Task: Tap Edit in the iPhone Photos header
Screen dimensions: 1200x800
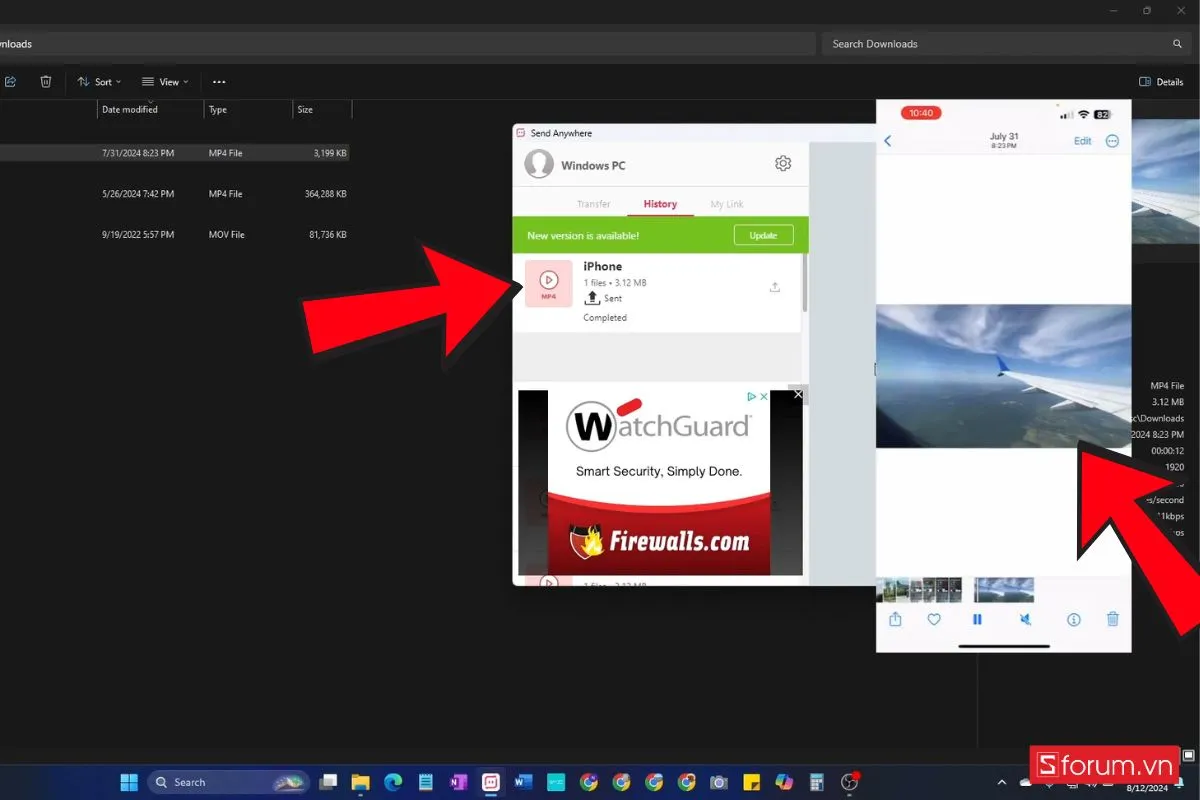Action: tap(1082, 141)
